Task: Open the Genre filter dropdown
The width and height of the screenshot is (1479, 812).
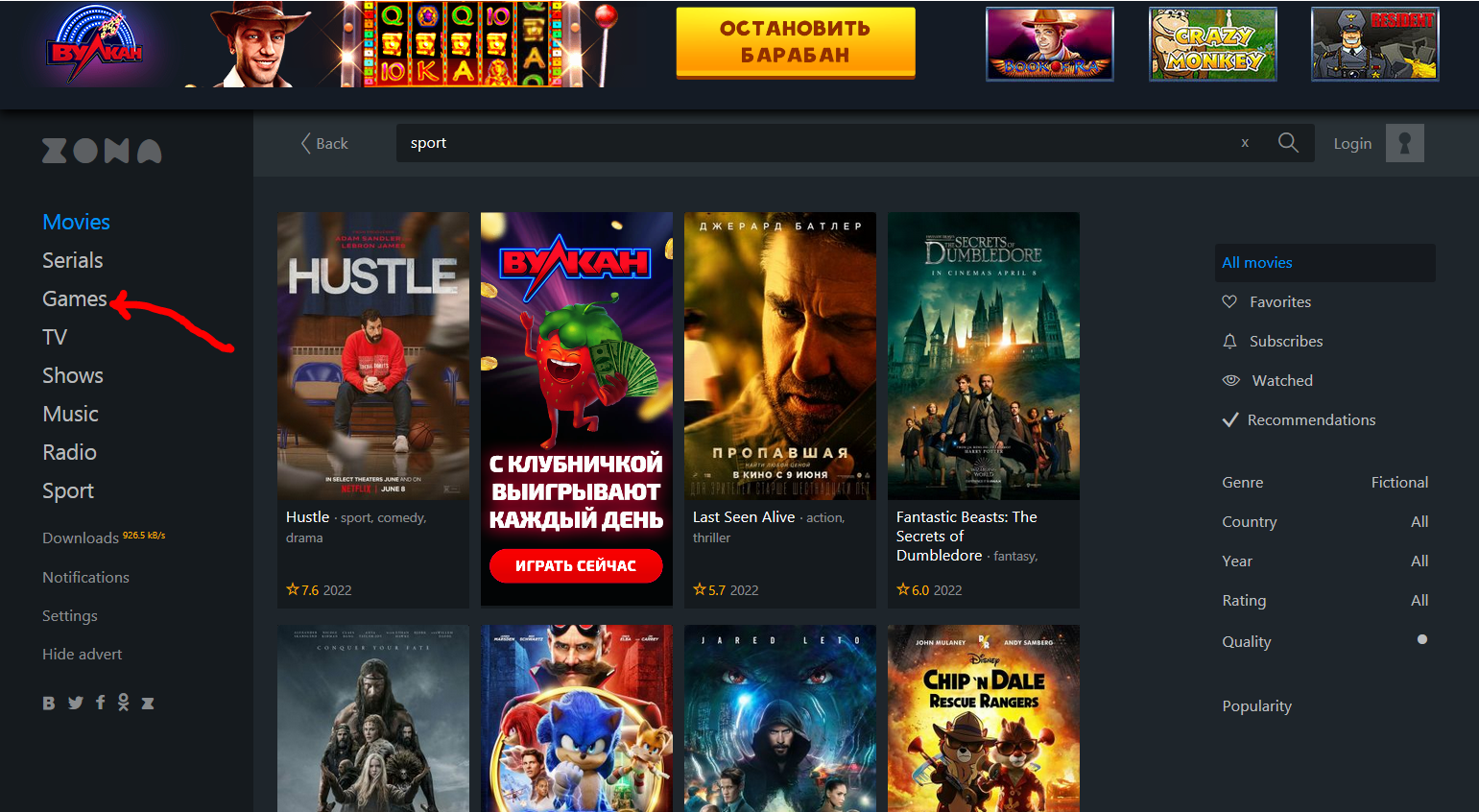Action: pyautogui.click(x=1324, y=482)
